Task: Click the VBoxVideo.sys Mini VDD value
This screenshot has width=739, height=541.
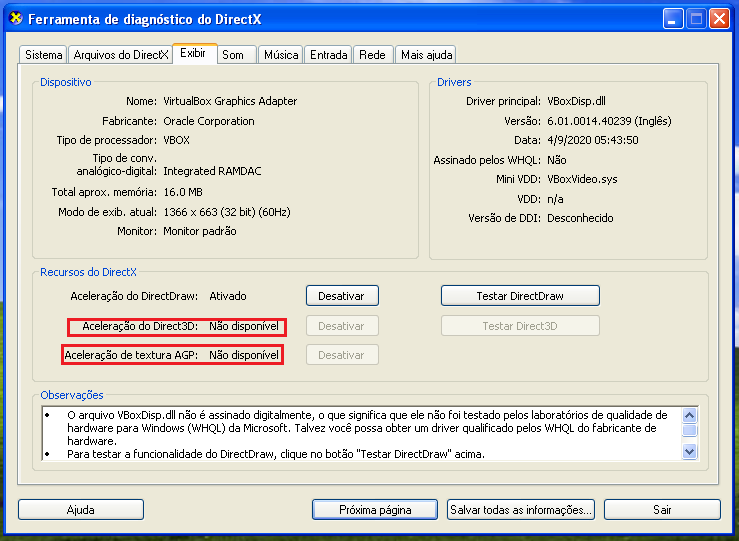Action: click(582, 179)
